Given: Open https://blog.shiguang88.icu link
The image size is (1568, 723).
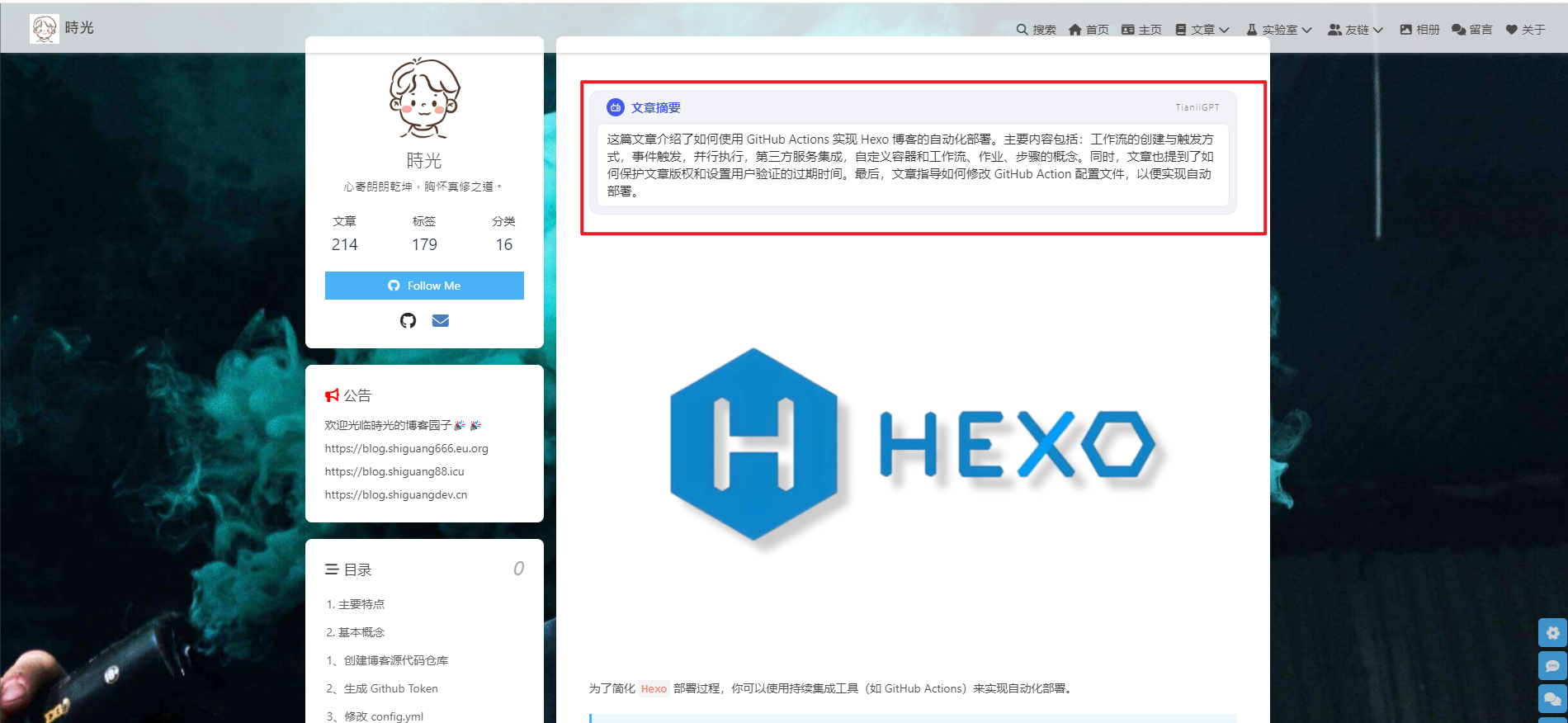Looking at the screenshot, I should (394, 471).
